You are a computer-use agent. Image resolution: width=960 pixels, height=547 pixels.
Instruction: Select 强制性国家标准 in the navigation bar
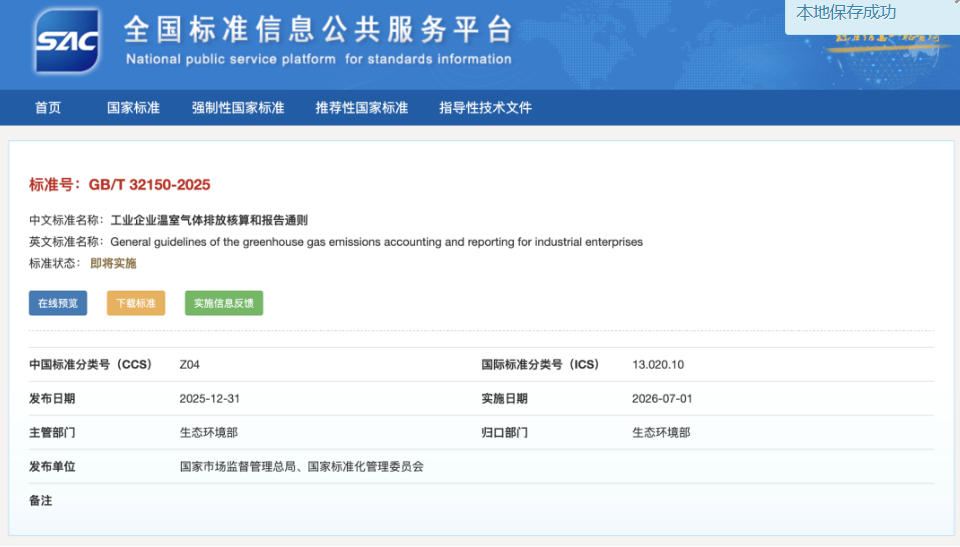pyautogui.click(x=238, y=108)
